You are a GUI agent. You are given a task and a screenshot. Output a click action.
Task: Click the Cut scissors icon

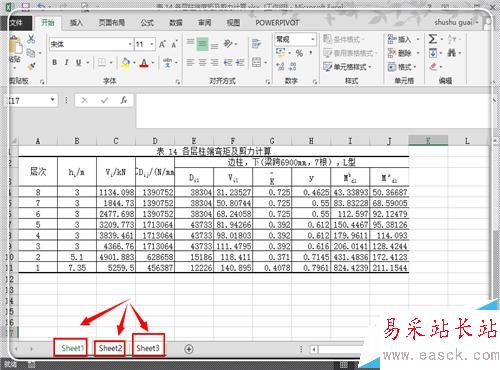click(x=31, y=39)
